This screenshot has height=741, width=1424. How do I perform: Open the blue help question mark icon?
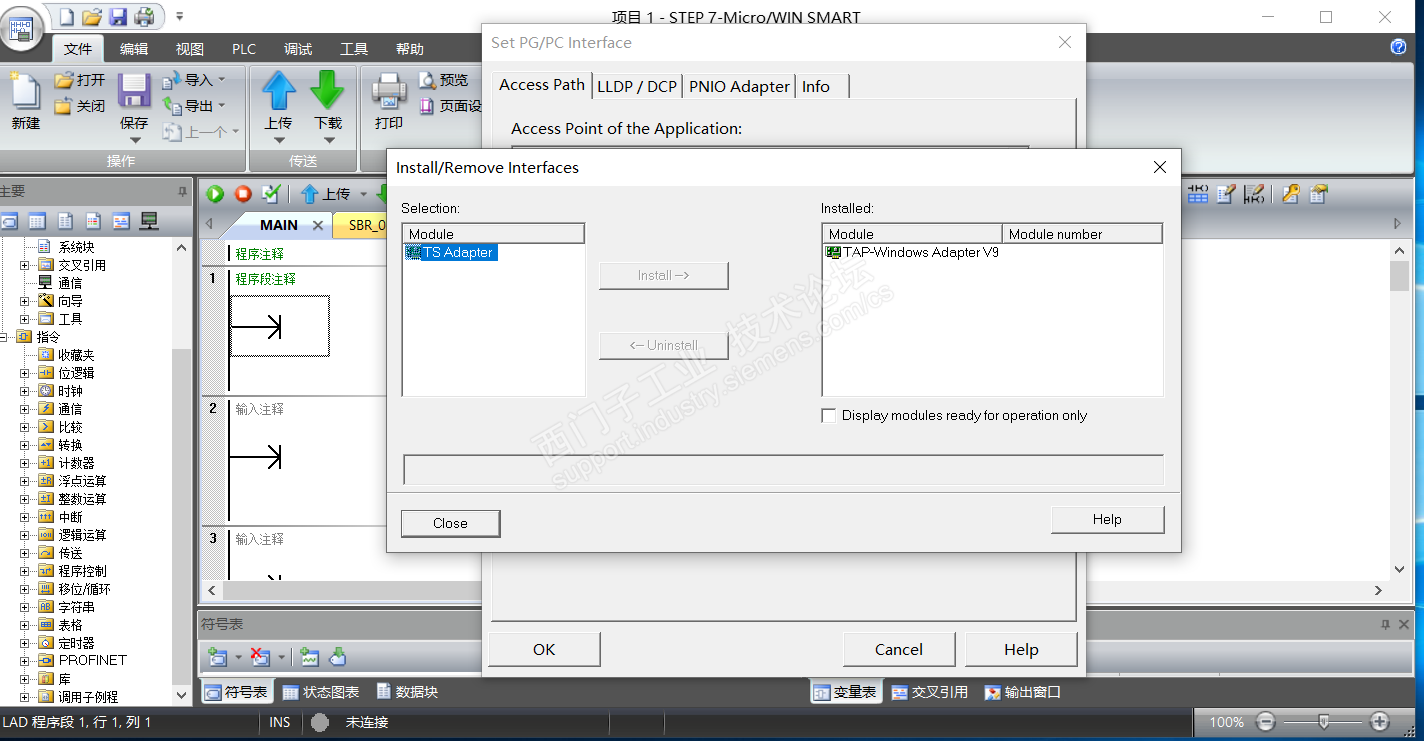(x=1398, y=47)
